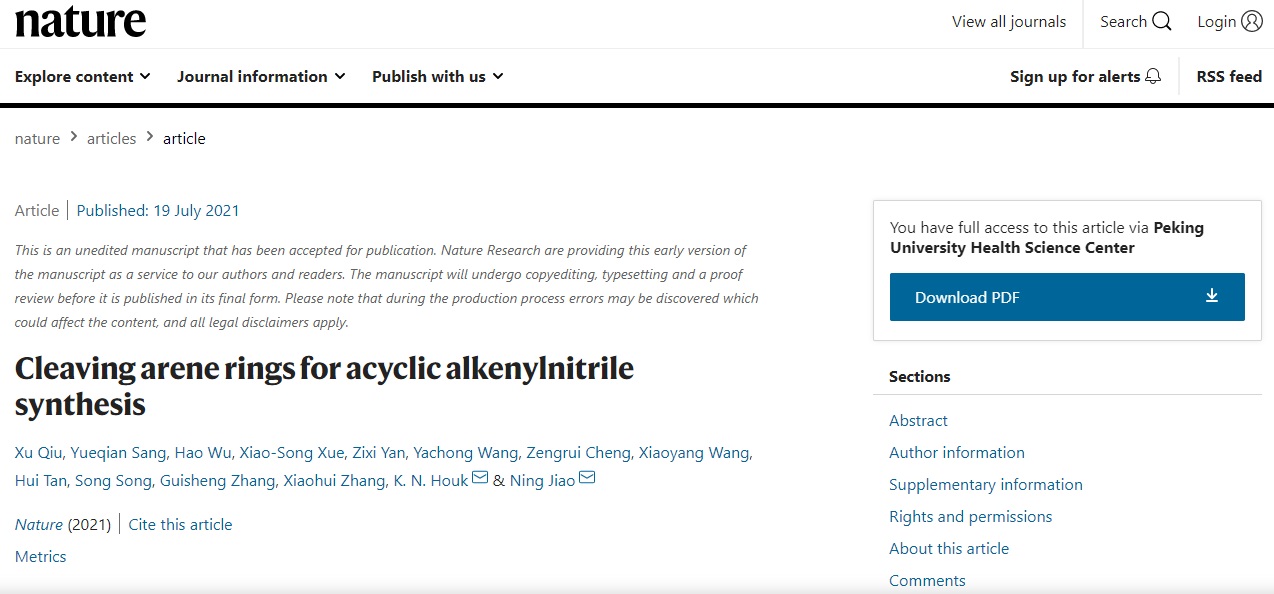Expand the Explore content menu
The width and height of the screenshot is (1274, 594).
[x=82, y=77]
